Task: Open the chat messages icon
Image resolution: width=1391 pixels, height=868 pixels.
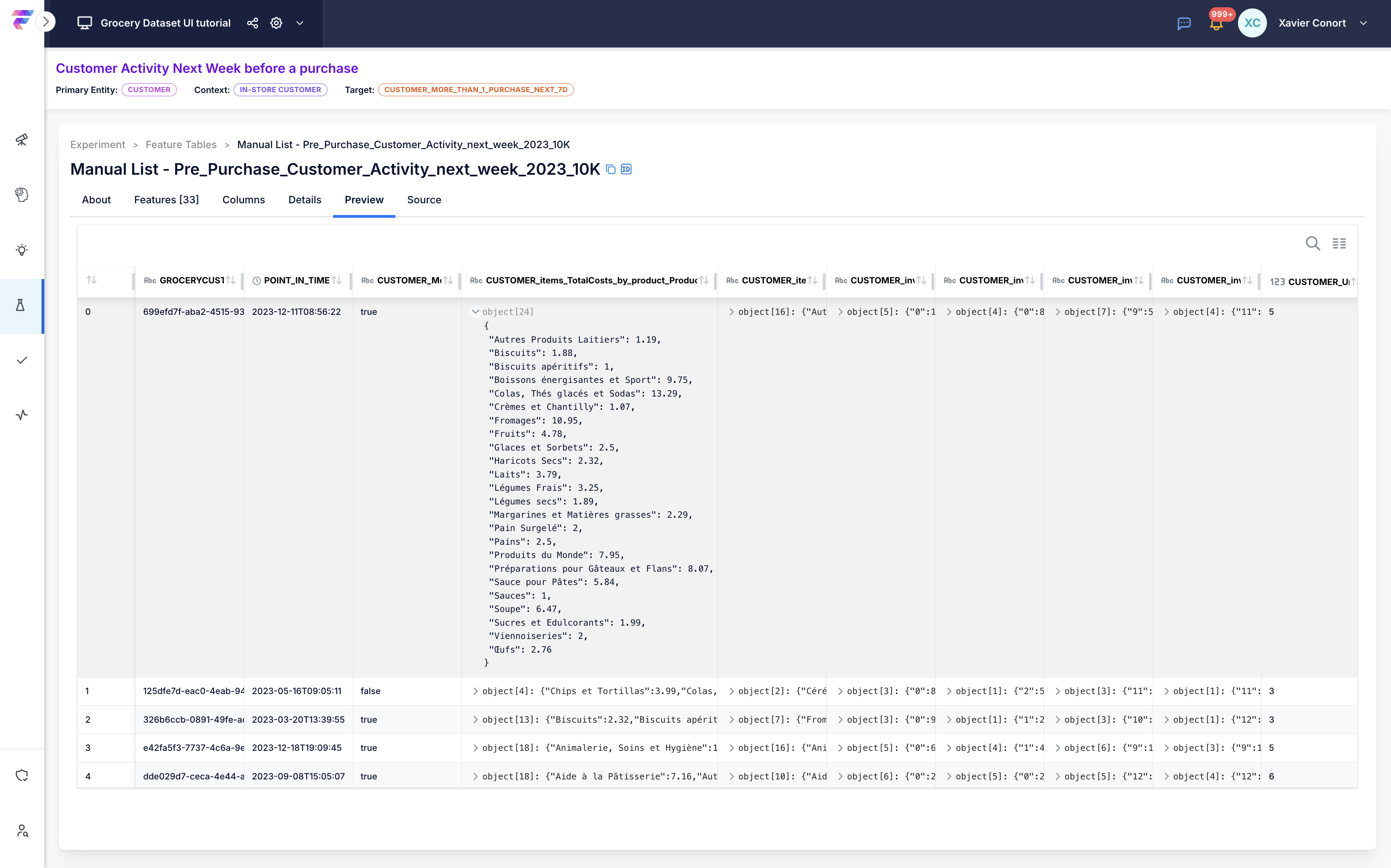Action: click(1184, 23)
